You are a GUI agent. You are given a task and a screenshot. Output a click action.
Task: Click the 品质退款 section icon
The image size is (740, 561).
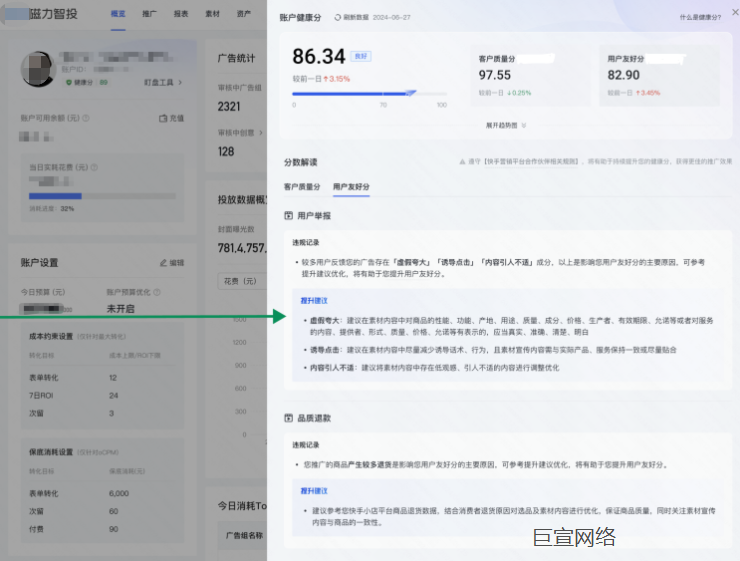288,418
